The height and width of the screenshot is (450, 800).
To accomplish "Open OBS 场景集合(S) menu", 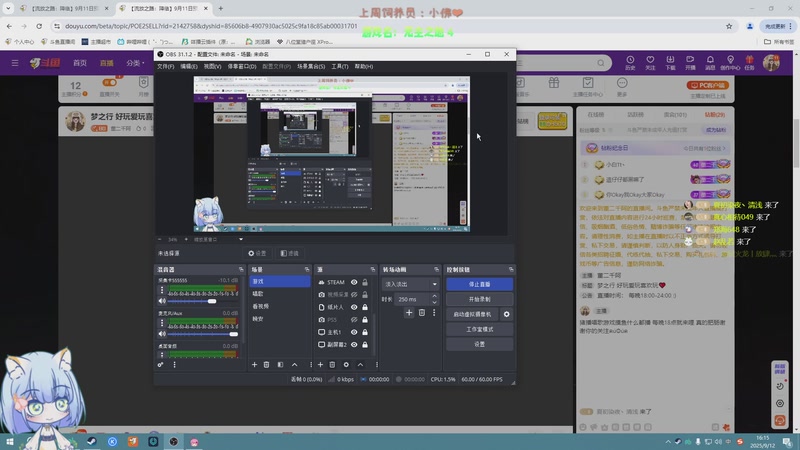I will (x=311, y=66).
